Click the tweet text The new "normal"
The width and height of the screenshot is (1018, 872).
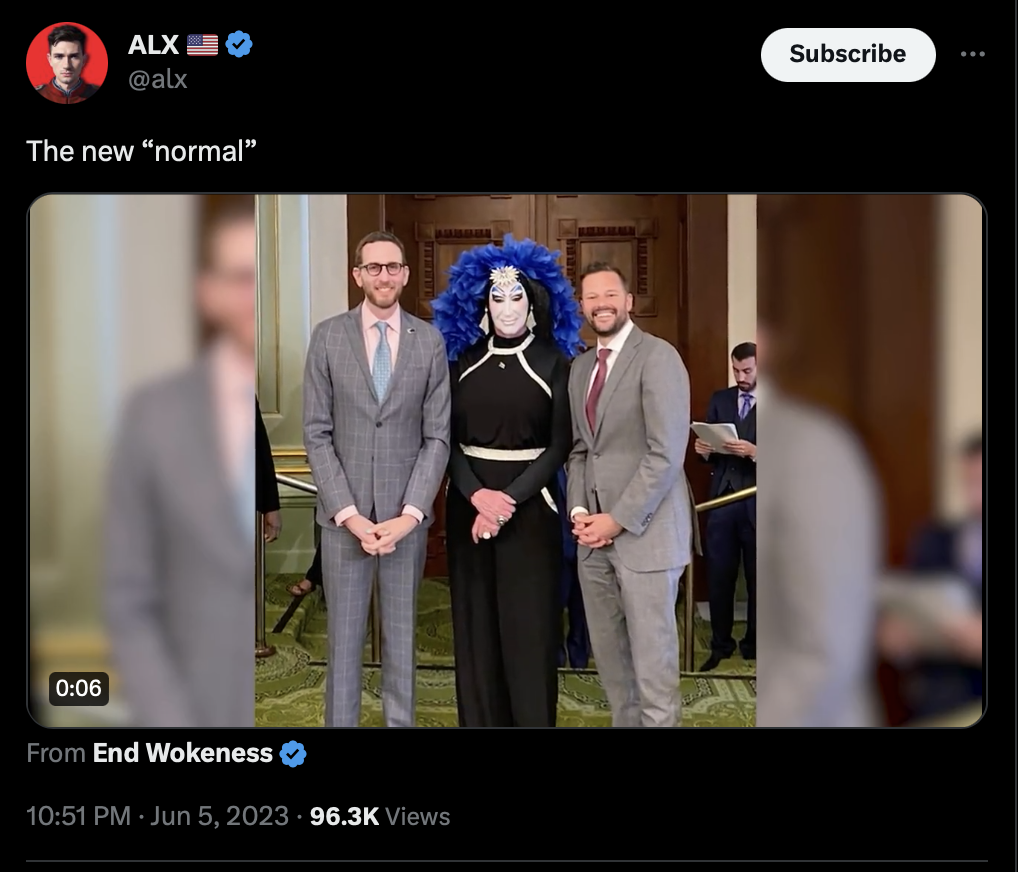(142, 151)
